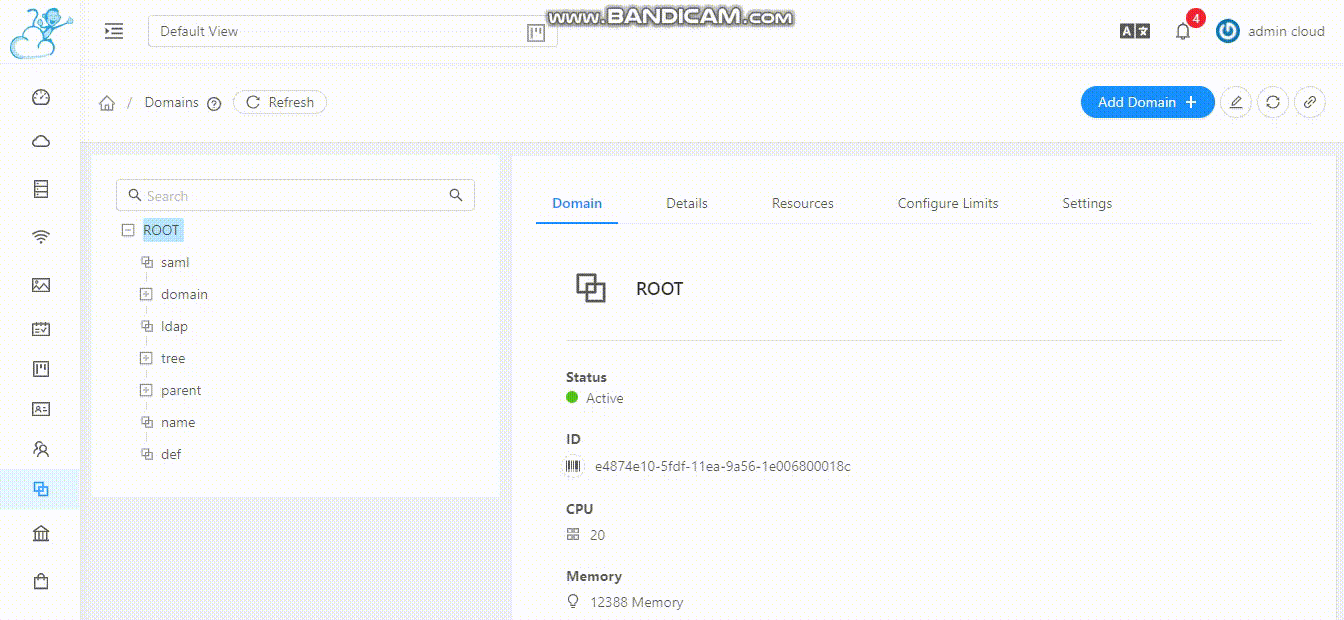Open the language translation icon
This screenshot has width=1344, height=620.
pos(1135,31)
